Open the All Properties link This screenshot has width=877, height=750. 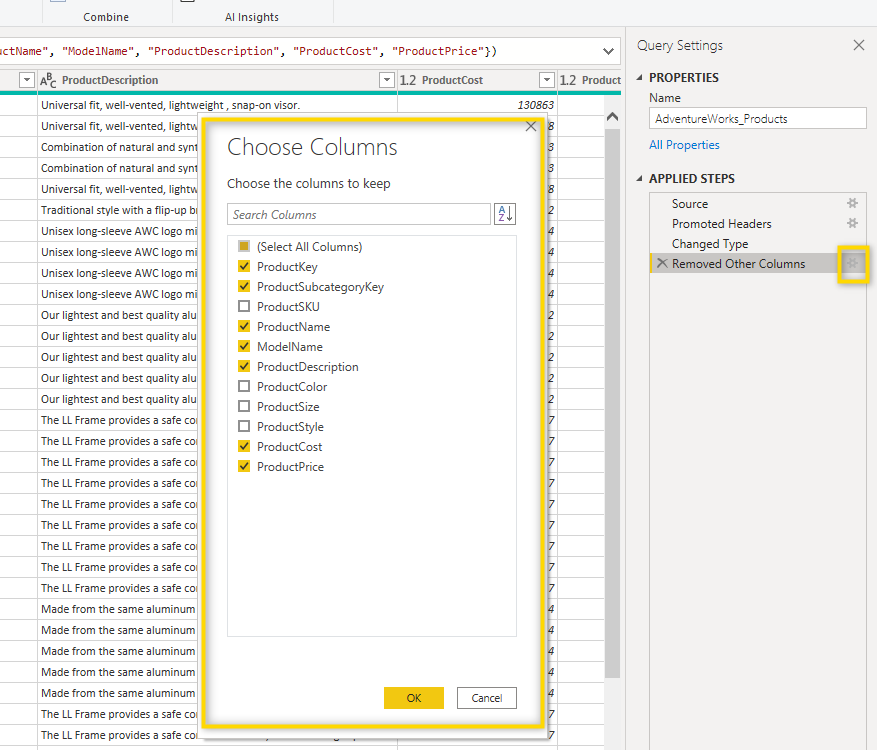[x=684, y=145]
